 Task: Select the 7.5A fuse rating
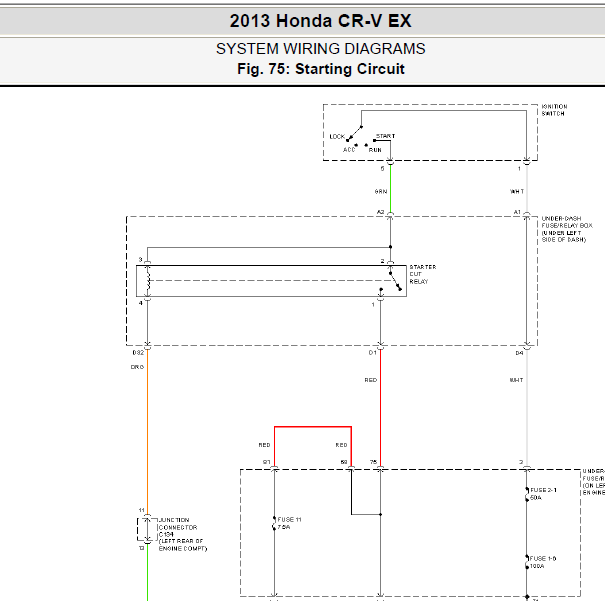[x=284, y=527]
